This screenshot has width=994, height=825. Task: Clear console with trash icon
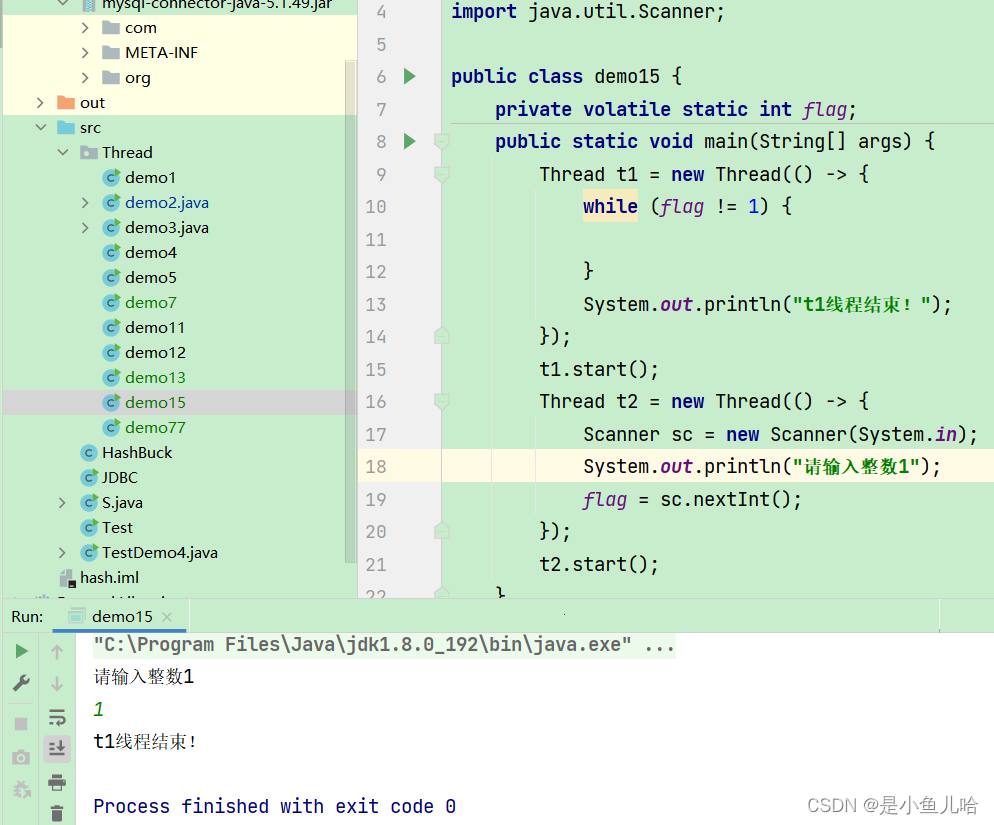(57, 813)
